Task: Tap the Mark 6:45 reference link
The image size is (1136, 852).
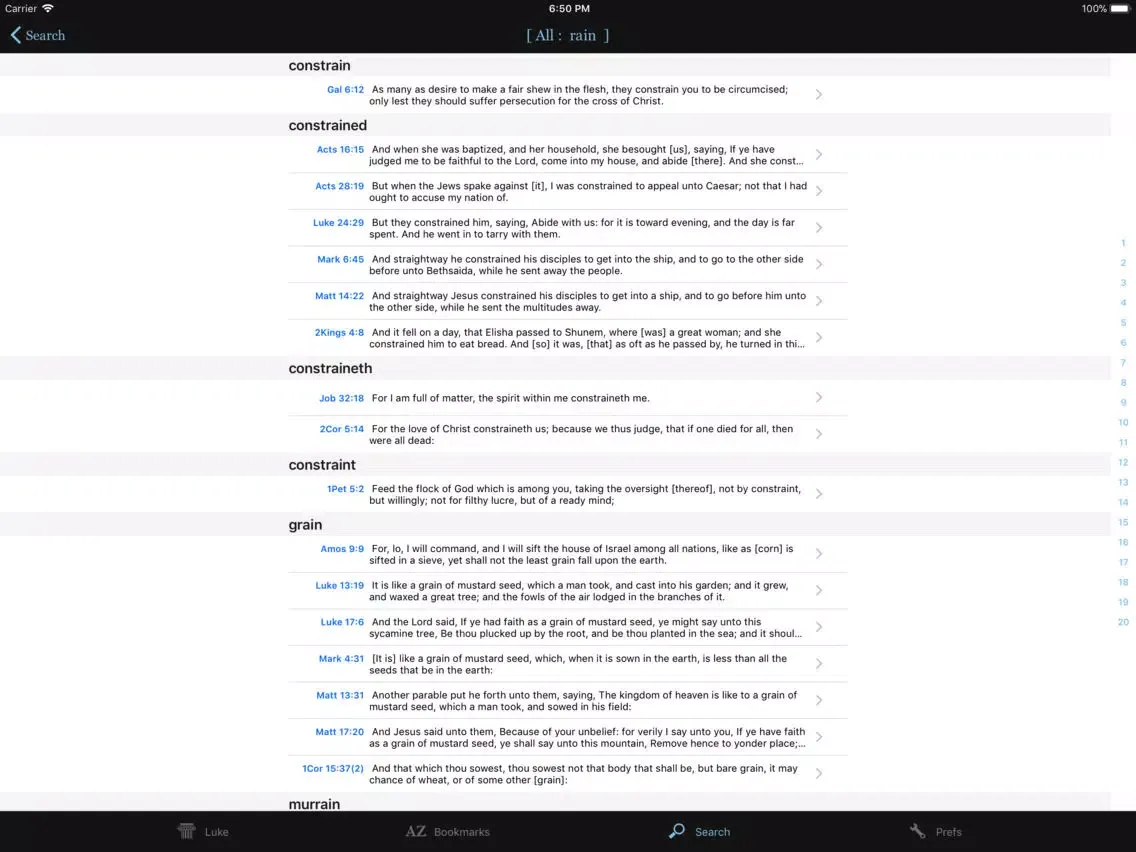Action: tap(341, 259)
